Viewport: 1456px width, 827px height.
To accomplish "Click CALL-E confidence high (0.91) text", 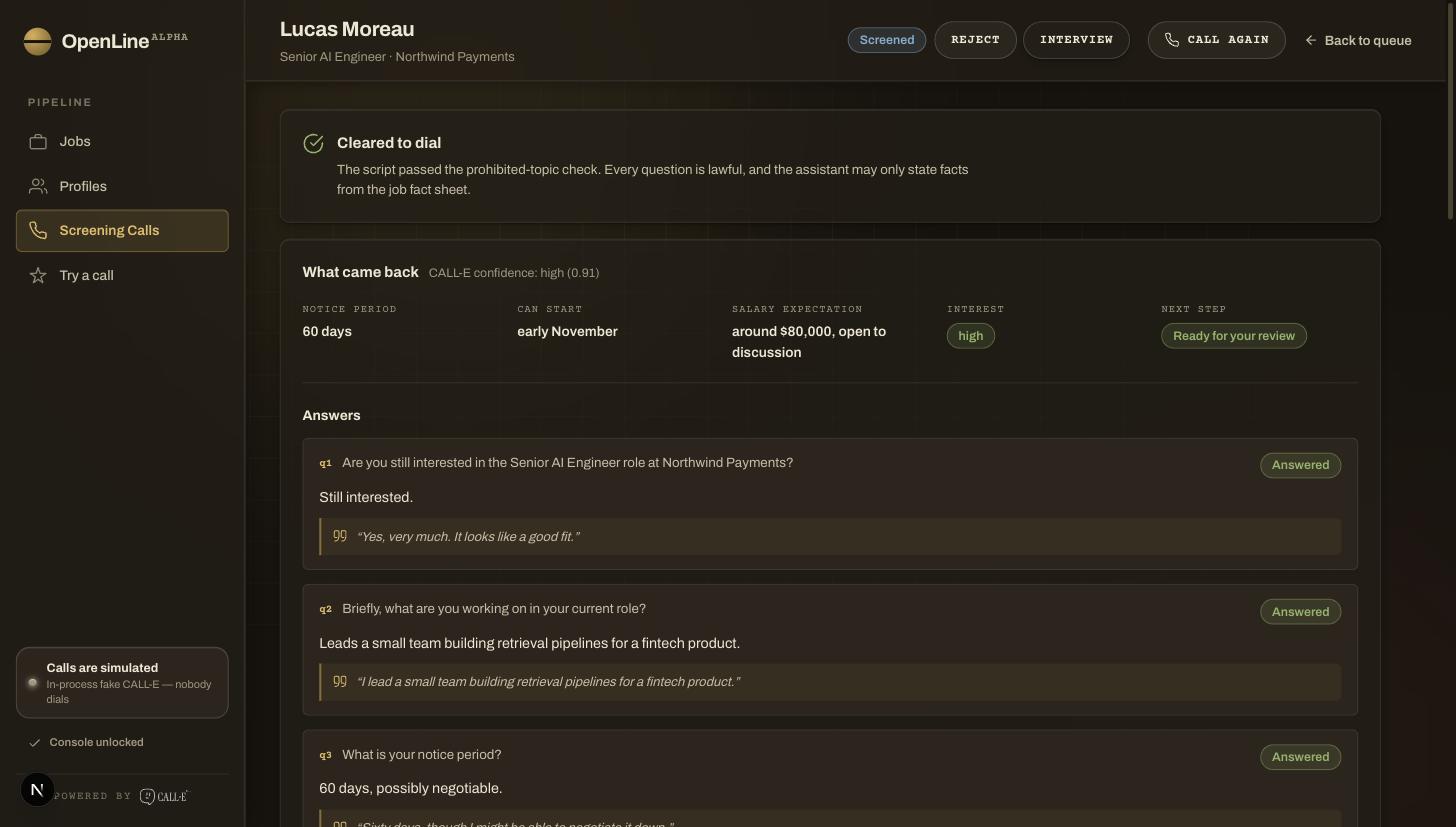I will click(514, 273).
